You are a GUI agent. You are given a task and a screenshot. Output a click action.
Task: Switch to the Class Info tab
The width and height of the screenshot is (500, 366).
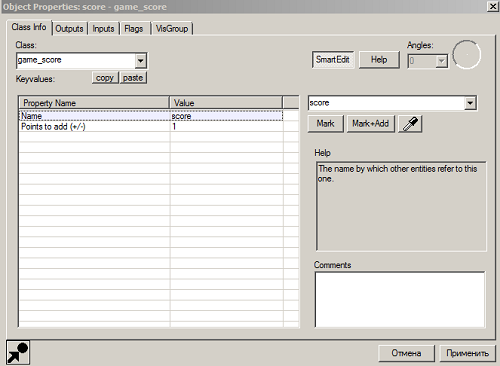pyautogui.click(x=29, y=27)
